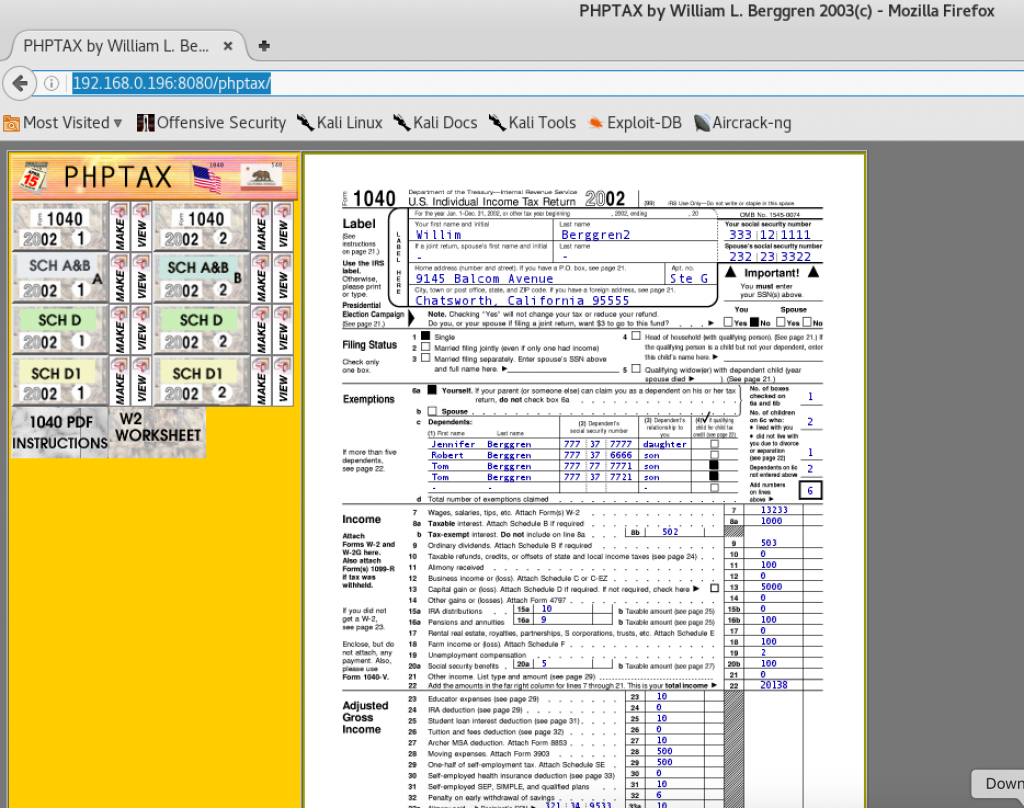Click the city line 'Chatsworth, California 95555'
The height and width of the screenshot is (808, 1024).
(522, 300)
